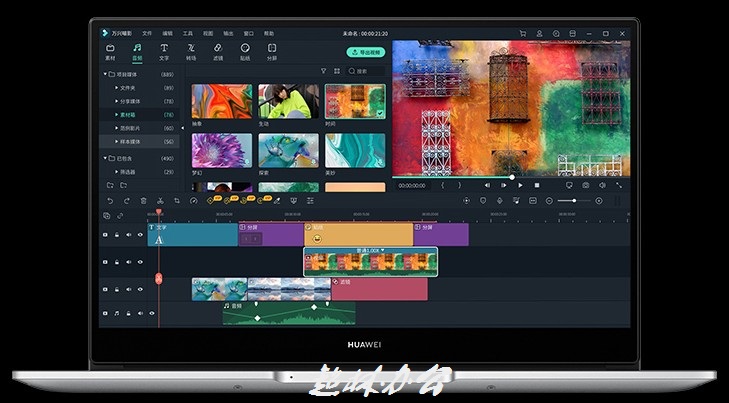
Task: Split clip with scissors icon
Action: pyautogui.click(x=160, y=201)
